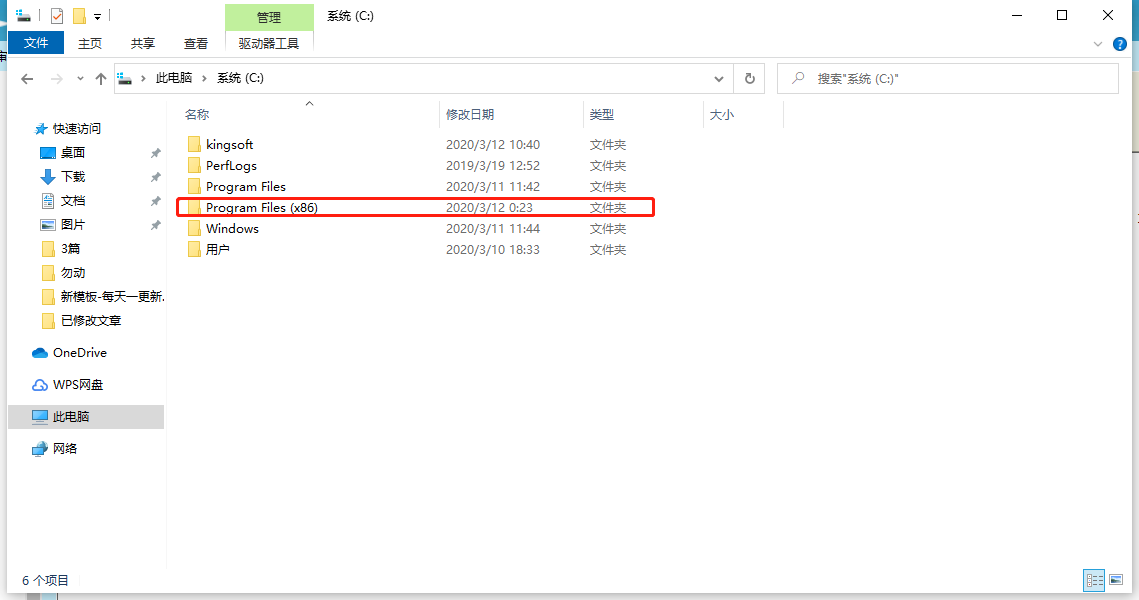This screenshot has height=600, width=1139.
Task: Open properties via Quick Access toolbar icon
Action: click(x=57, y=15)
